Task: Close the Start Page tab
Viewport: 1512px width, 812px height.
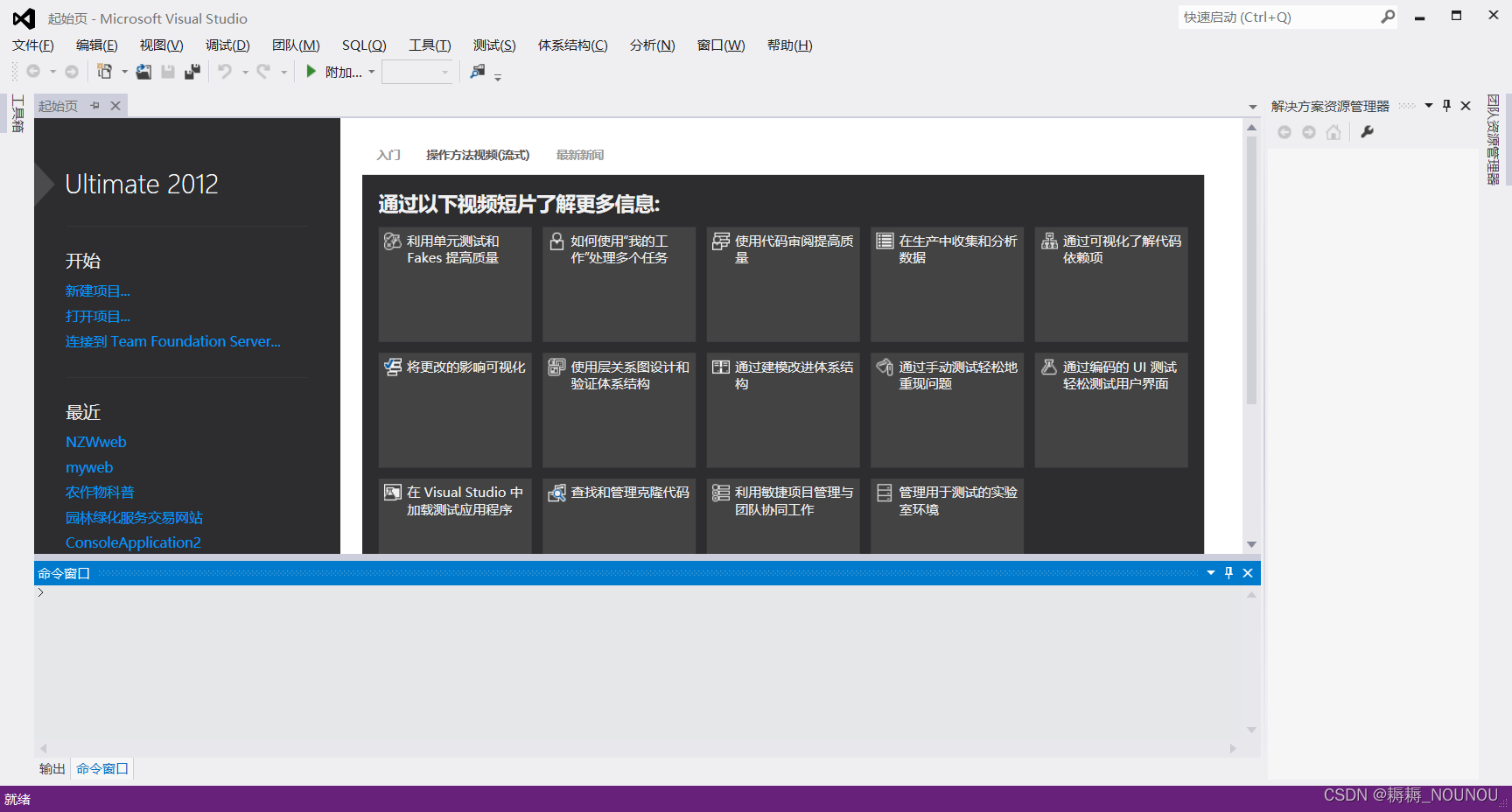Action: pyautogui.click(x=115, y=106)
